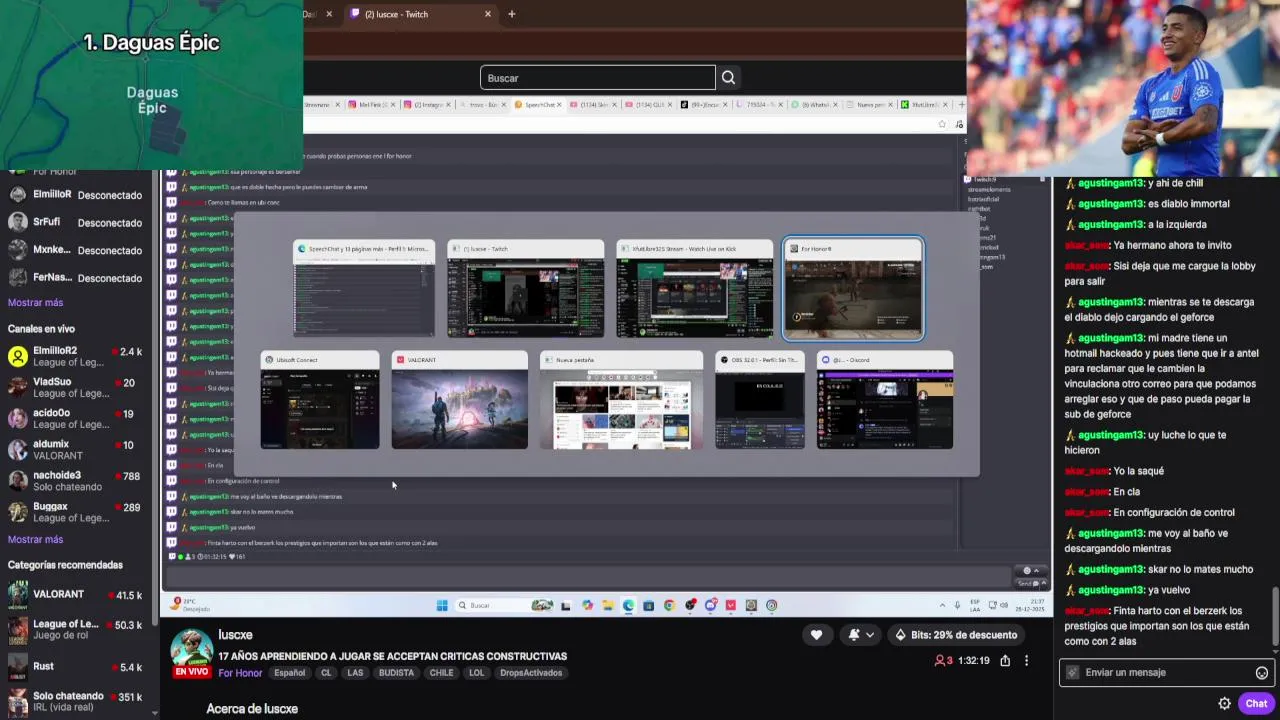1280x720 pixels.
Task: Select the For Honor window thumbnail
Action: point(853,289)
